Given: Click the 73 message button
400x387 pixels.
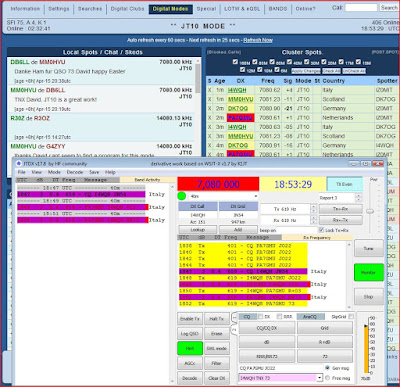Looking at the screenshot, I should 325,356.
